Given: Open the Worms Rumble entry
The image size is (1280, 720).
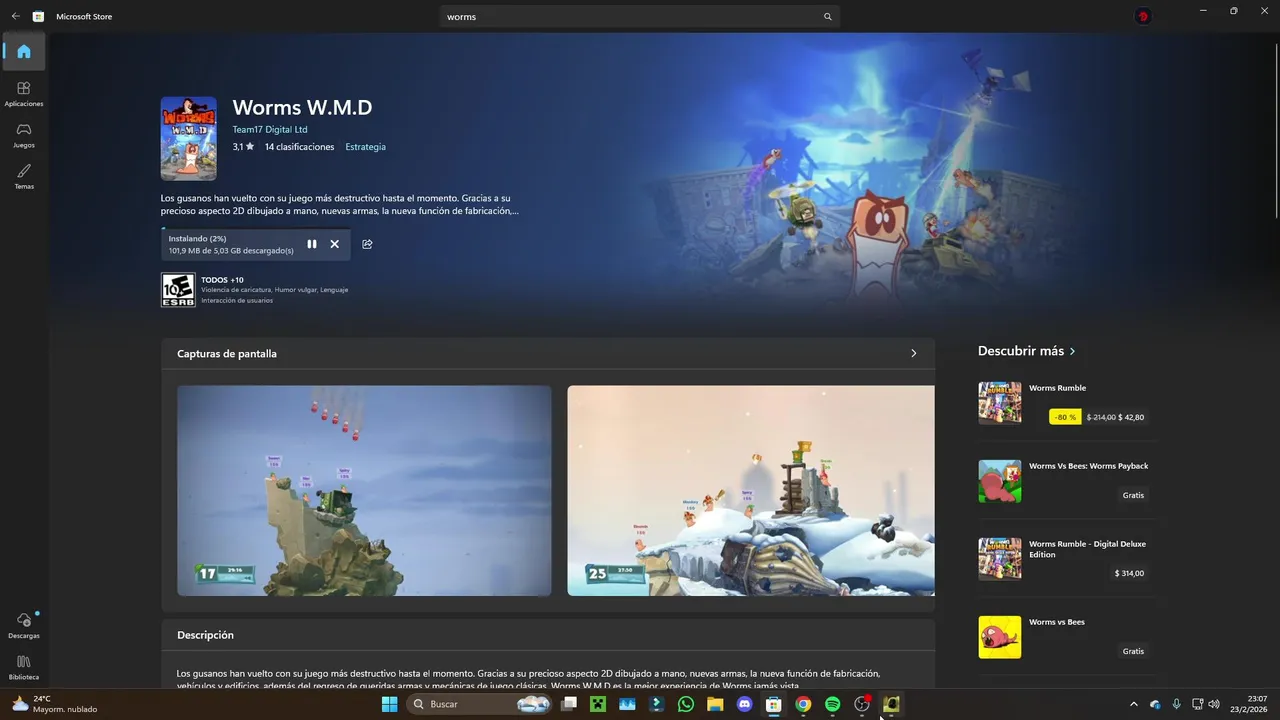Looking at the screenshot, I should pos(1066,403).
